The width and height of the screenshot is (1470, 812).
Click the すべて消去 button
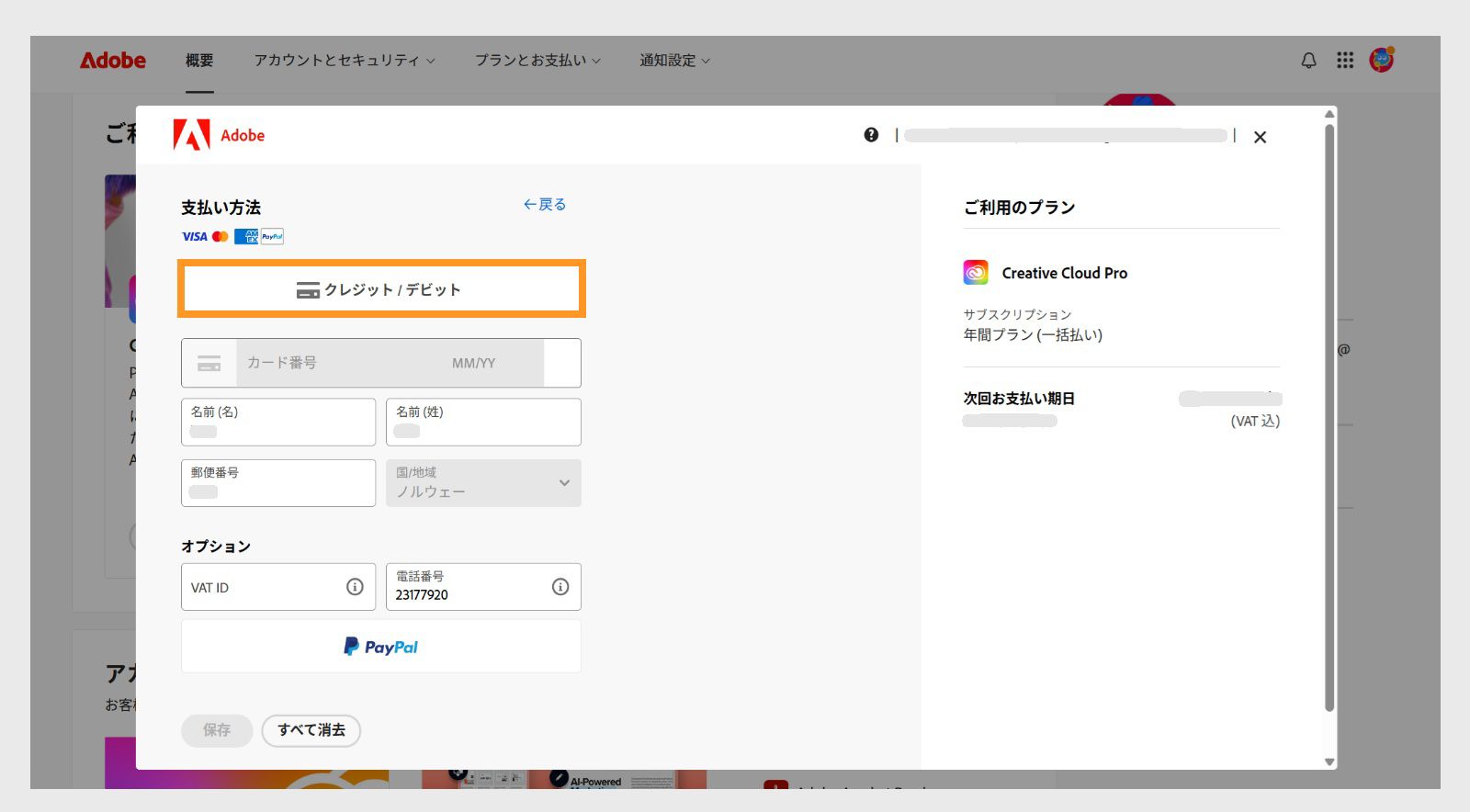(311, 730)
